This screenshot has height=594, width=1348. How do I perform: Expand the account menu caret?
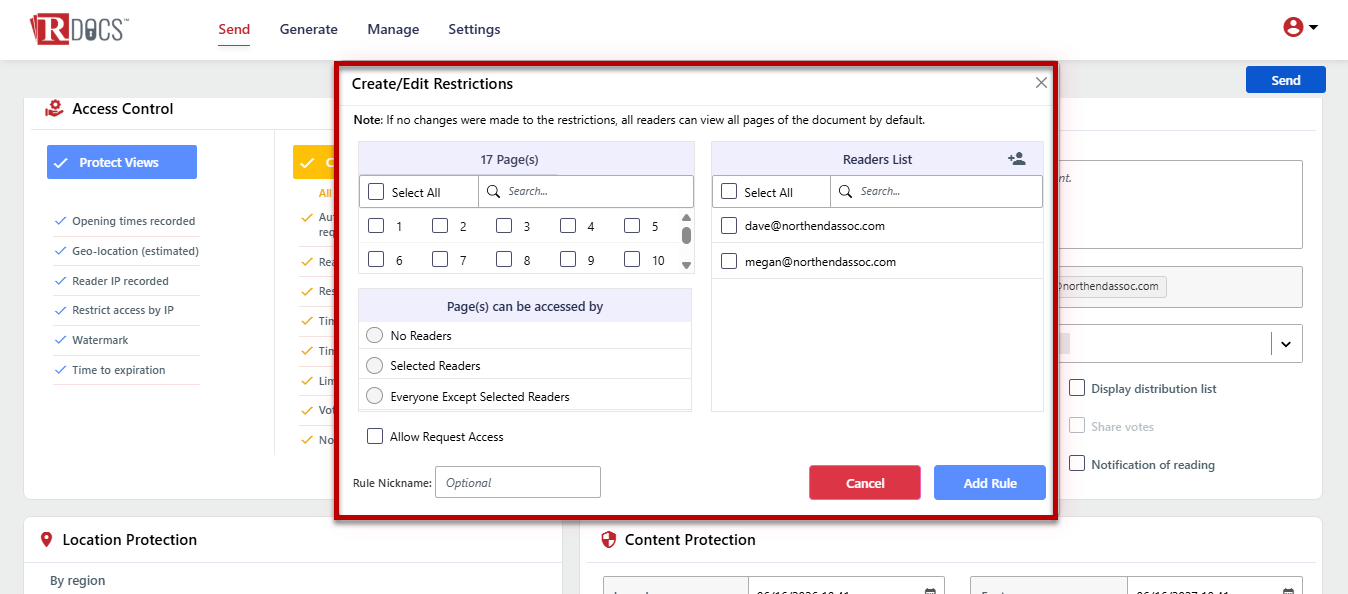click(1313, 28)
